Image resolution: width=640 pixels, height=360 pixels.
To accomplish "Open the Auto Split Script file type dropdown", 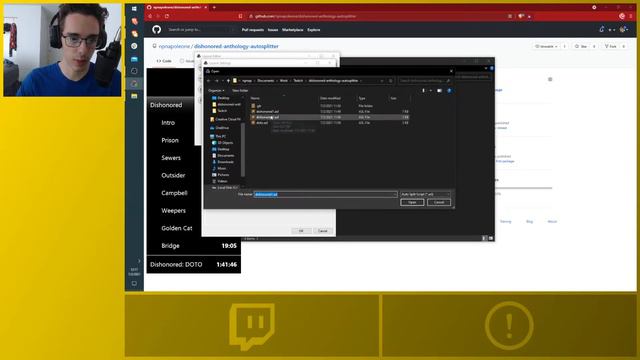I will coord(425,194).
